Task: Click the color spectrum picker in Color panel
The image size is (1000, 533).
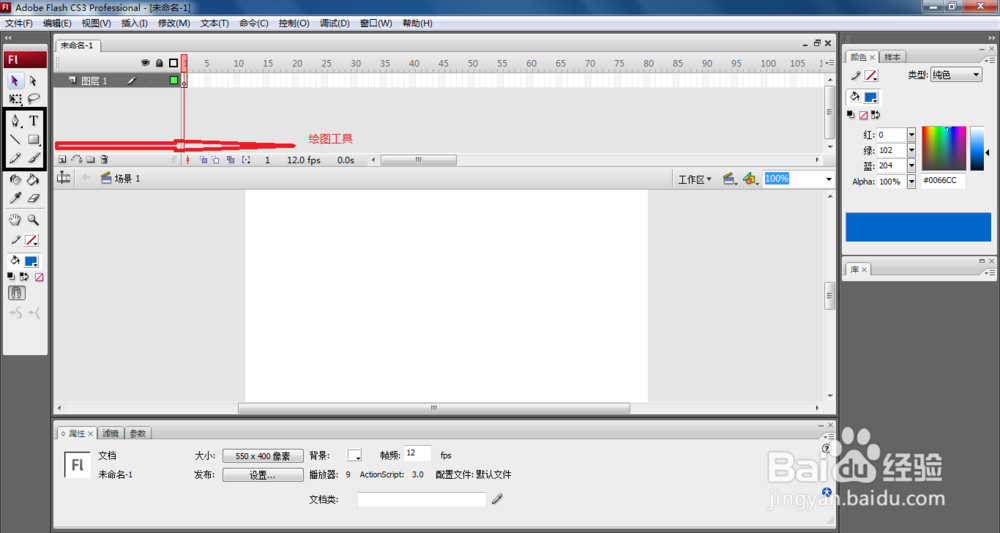Action: 944,149
